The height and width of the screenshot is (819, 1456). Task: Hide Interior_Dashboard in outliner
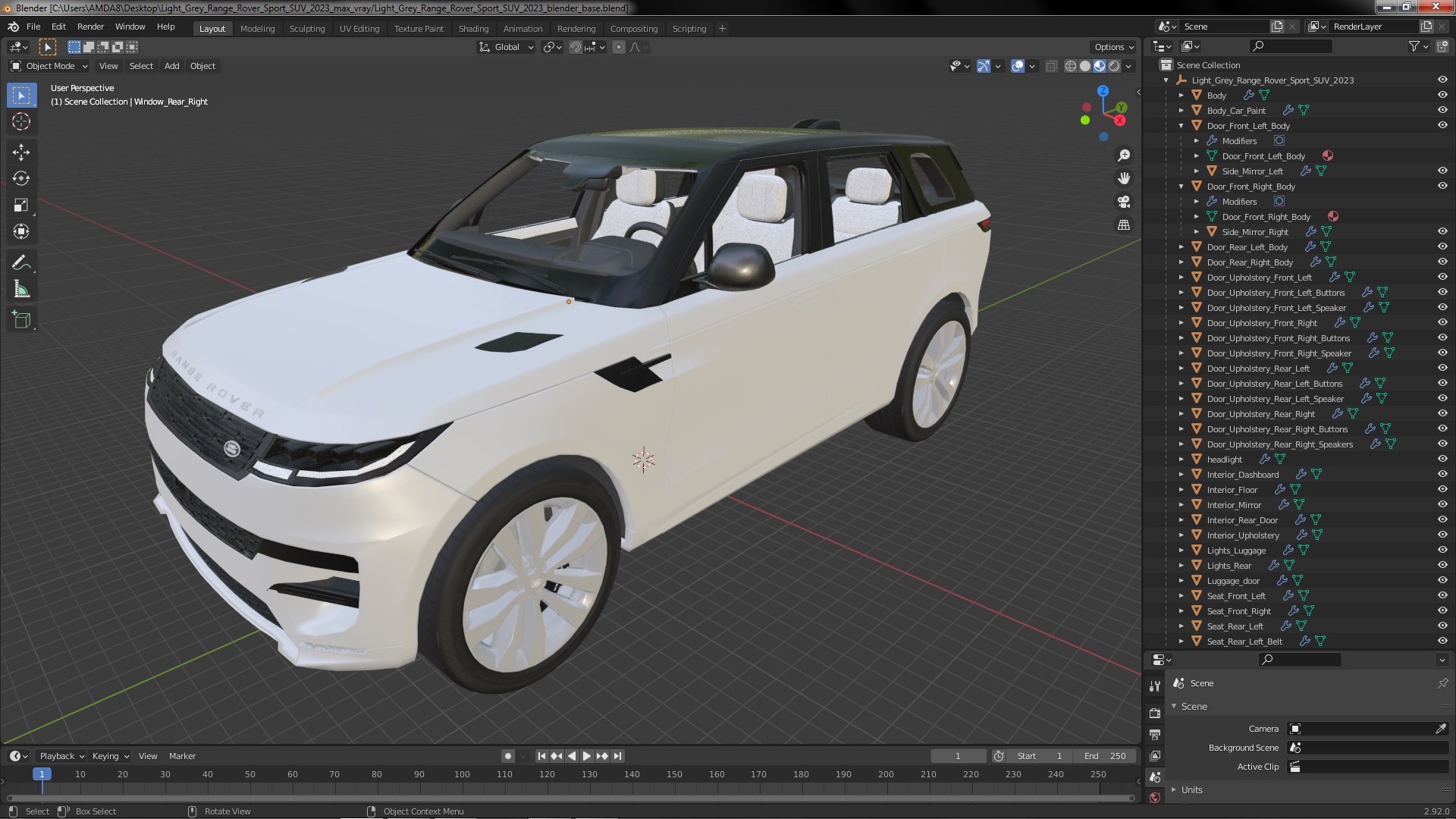1442,474
